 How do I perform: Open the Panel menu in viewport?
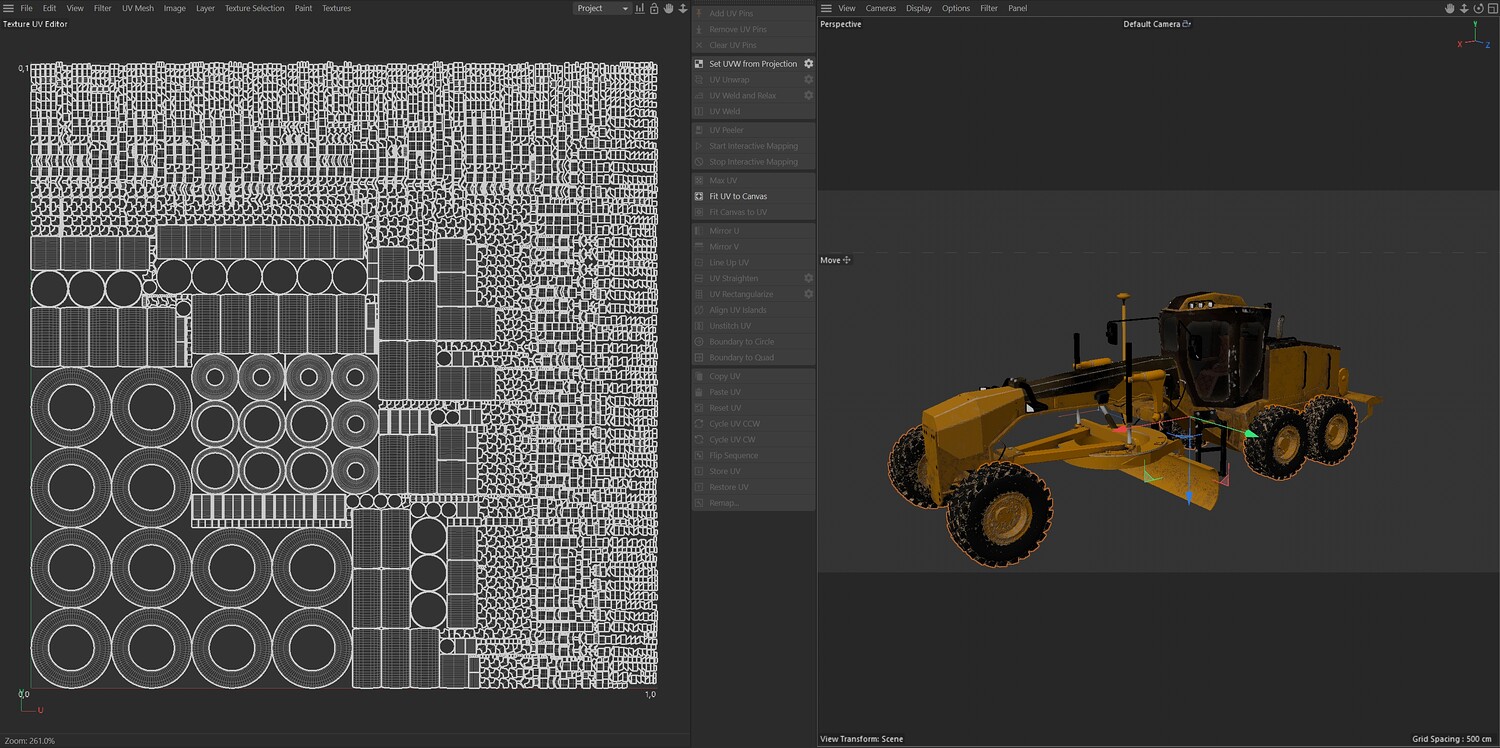point(1017,8)
